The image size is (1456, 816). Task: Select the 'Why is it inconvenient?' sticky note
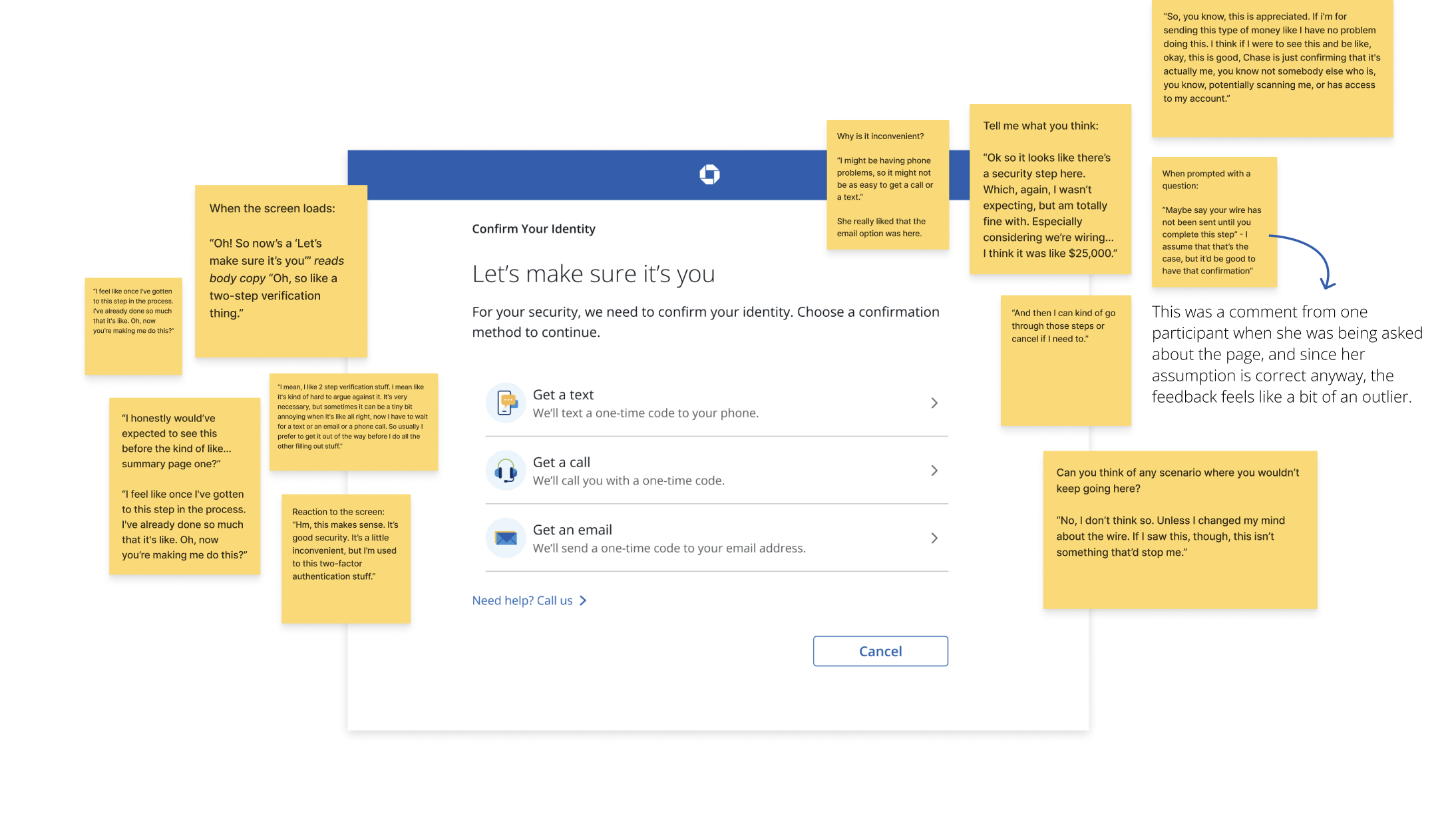[887, 184]
